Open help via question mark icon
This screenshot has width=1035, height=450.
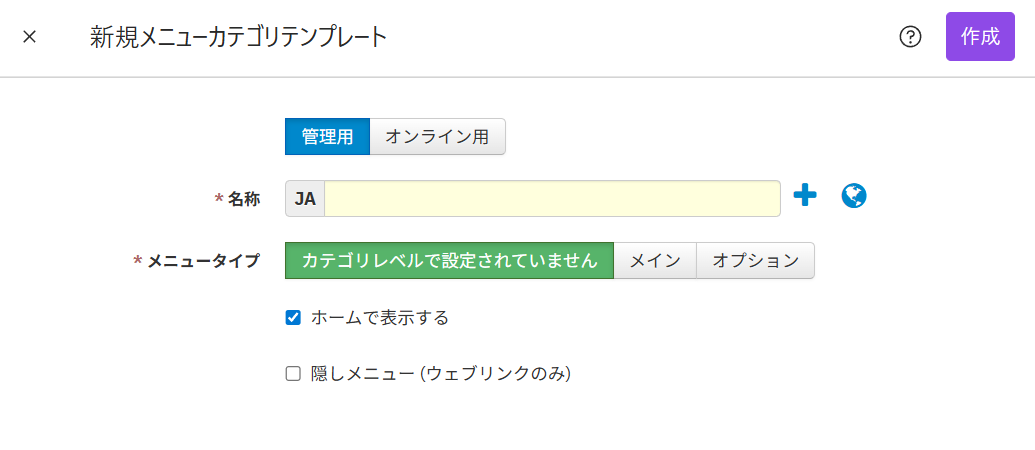pyautogui.click(x=910, y=37)
